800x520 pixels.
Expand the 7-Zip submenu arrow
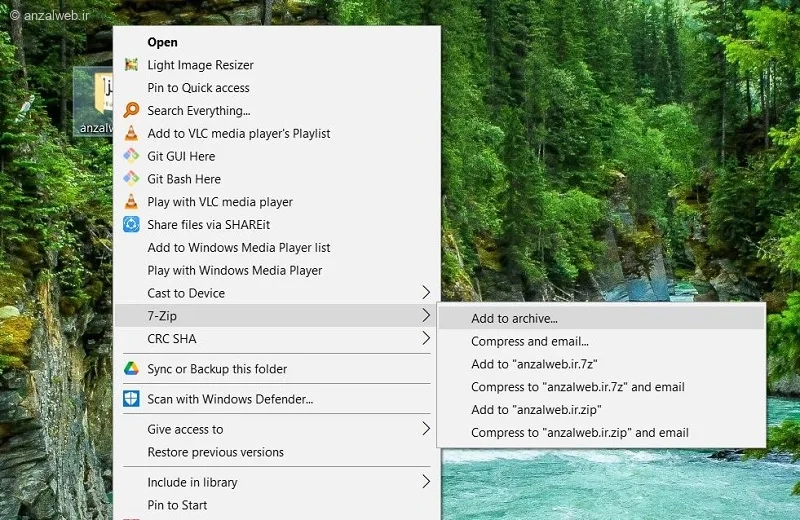(x=426, y=315)
